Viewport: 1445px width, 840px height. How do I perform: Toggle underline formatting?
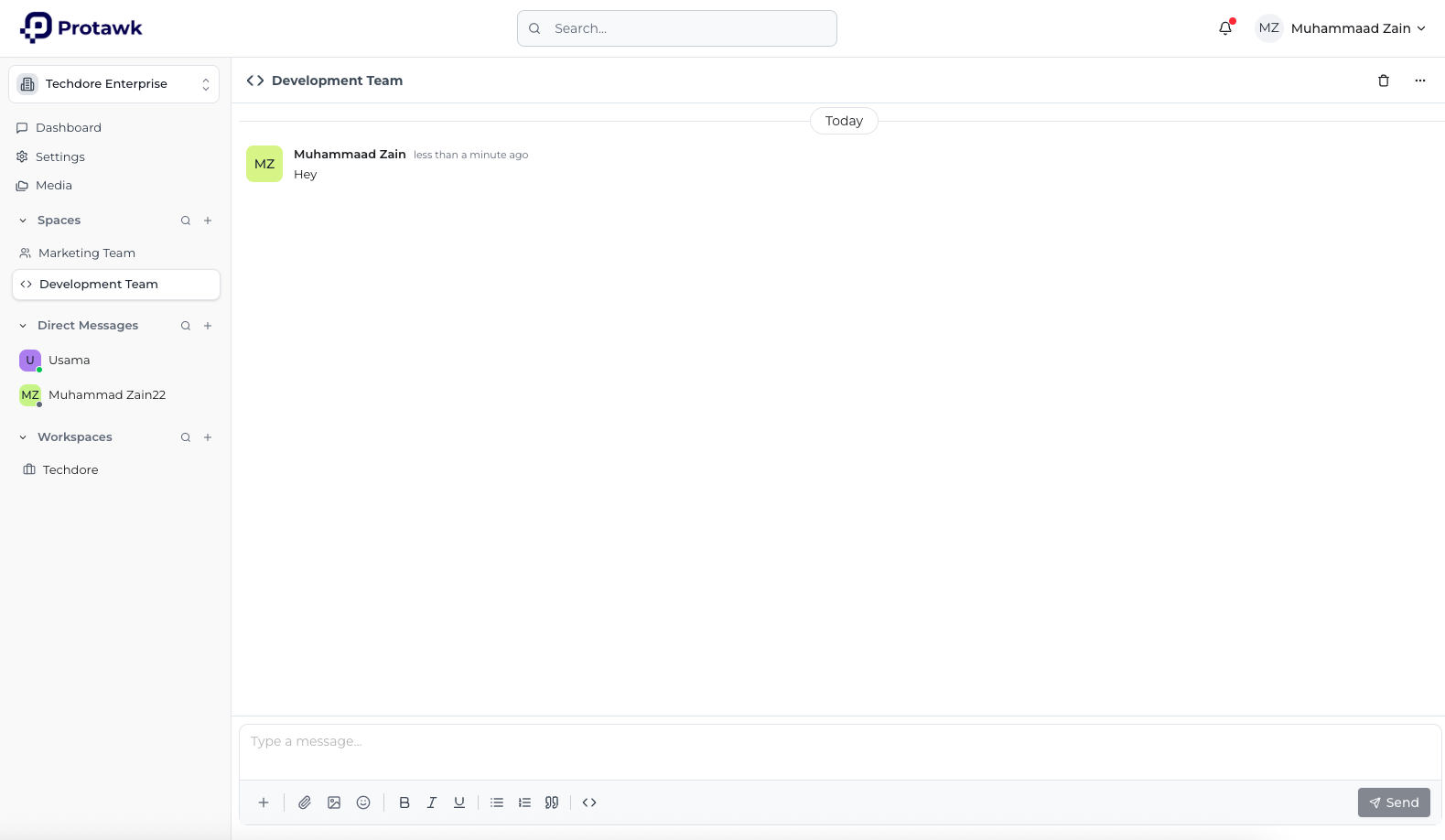tap(459, 802)
